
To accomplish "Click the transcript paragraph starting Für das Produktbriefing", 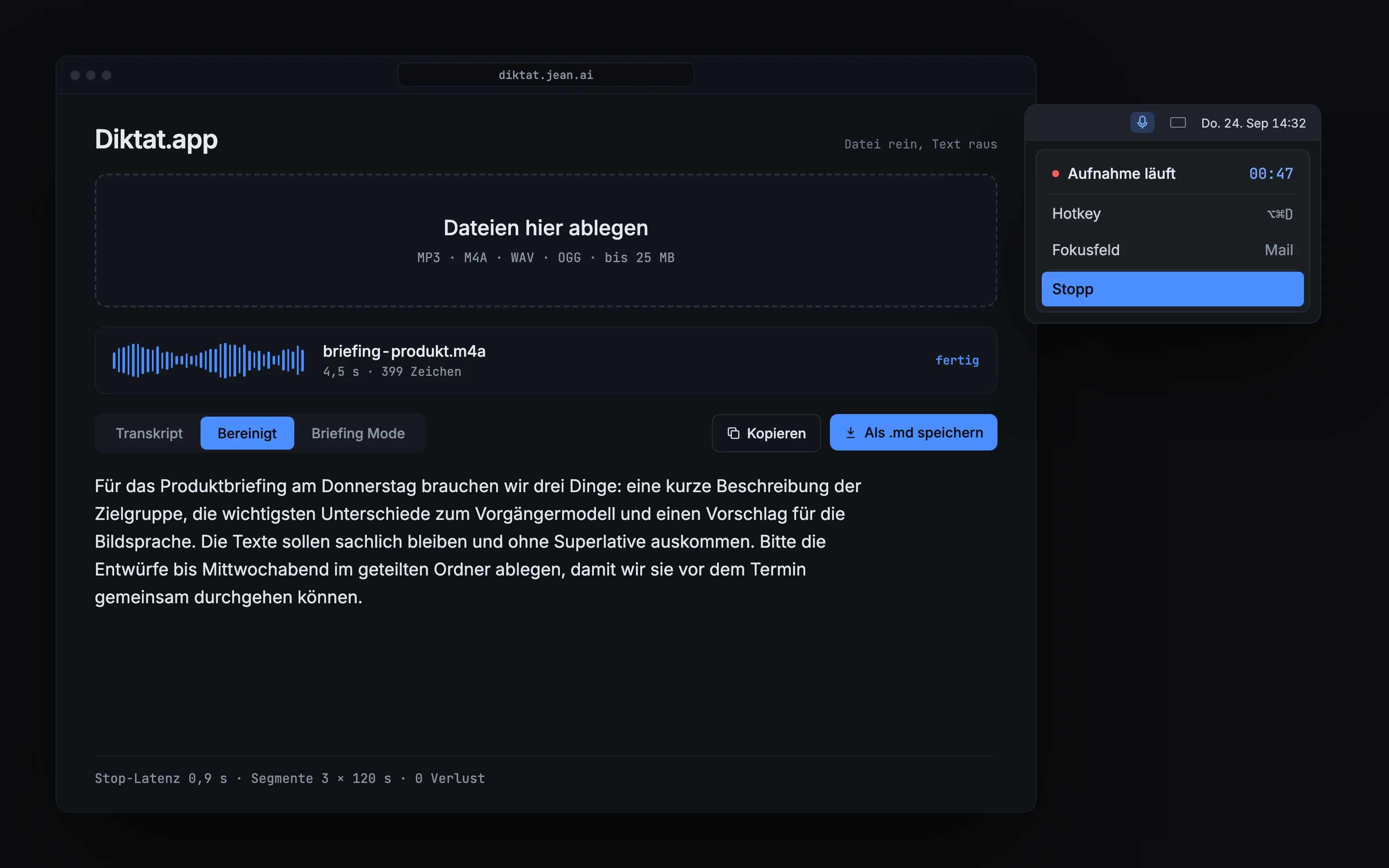I will 477,541.
